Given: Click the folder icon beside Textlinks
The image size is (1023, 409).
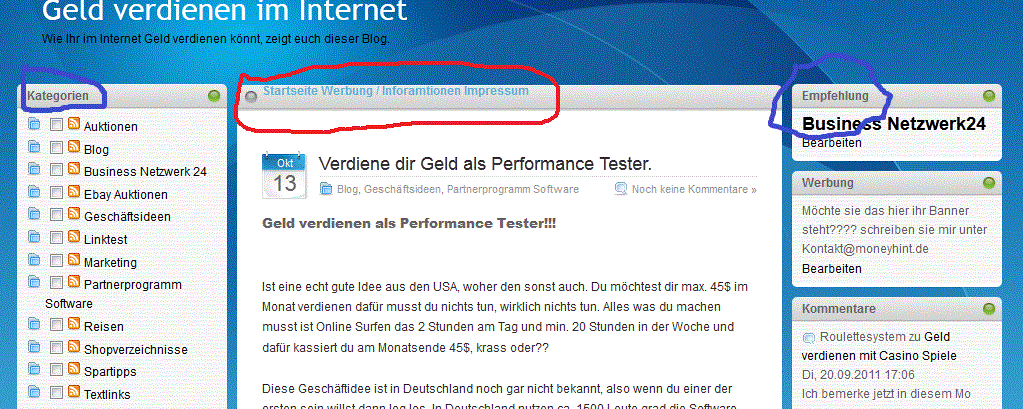Looking at the screenshot, I should coord(34,392).
